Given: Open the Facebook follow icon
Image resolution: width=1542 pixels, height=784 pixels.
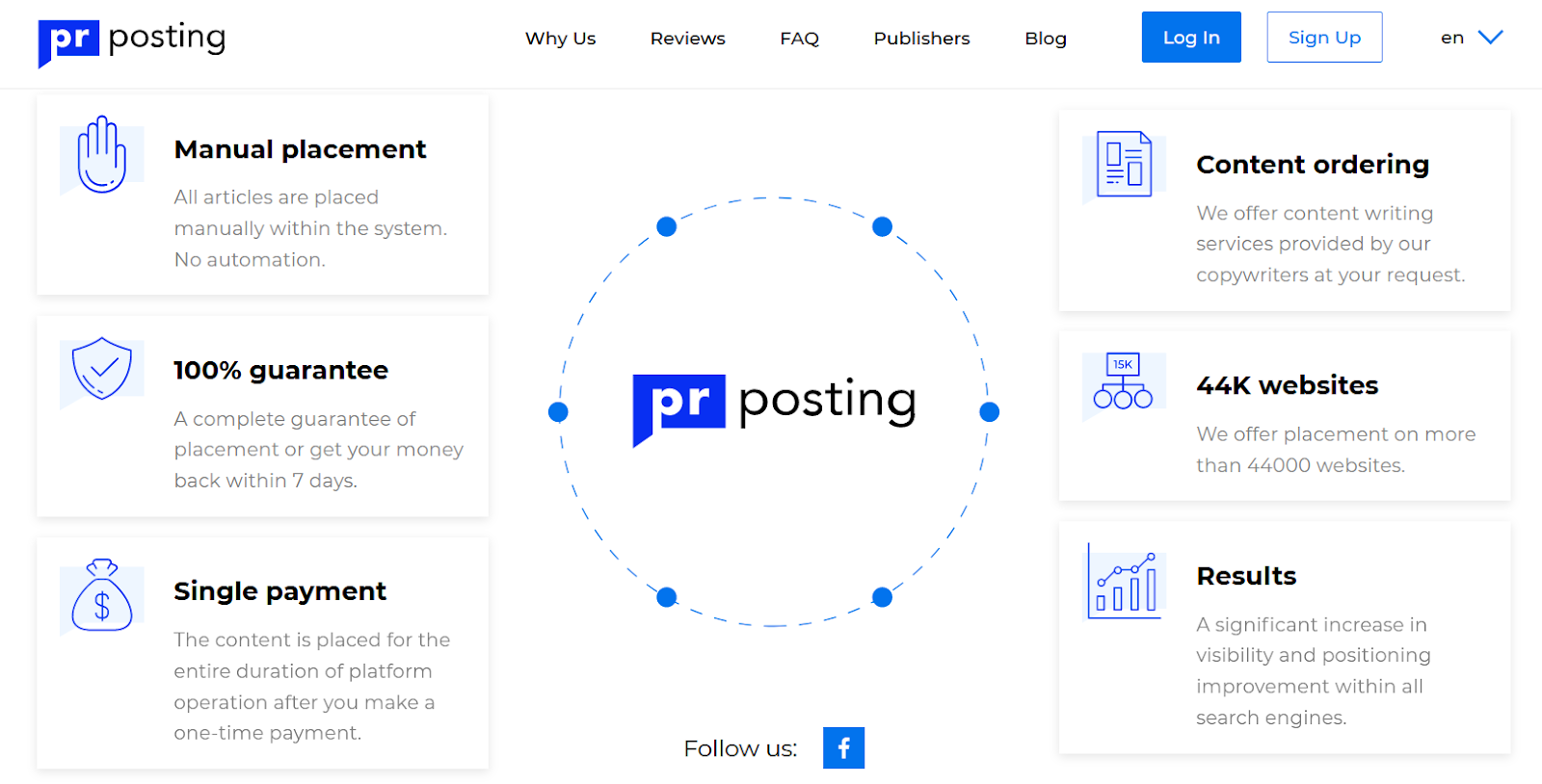Looking at the screenshot, I should pyautogui.click(x=843, y=748).
